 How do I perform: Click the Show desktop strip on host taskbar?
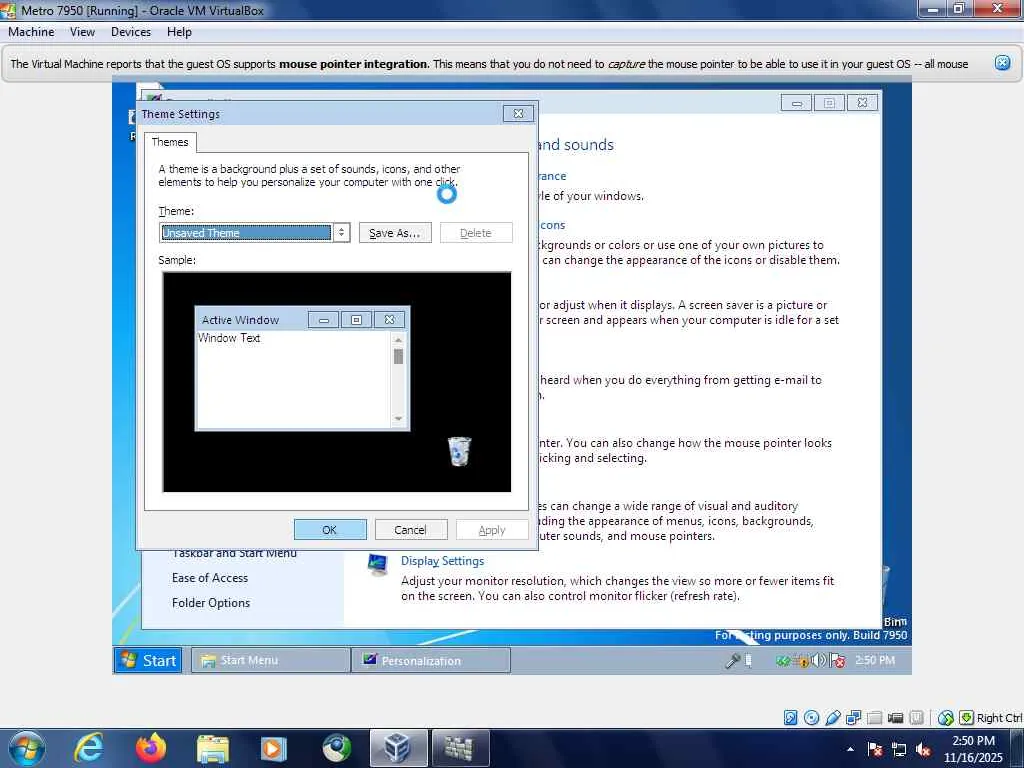pos(1019,748)
